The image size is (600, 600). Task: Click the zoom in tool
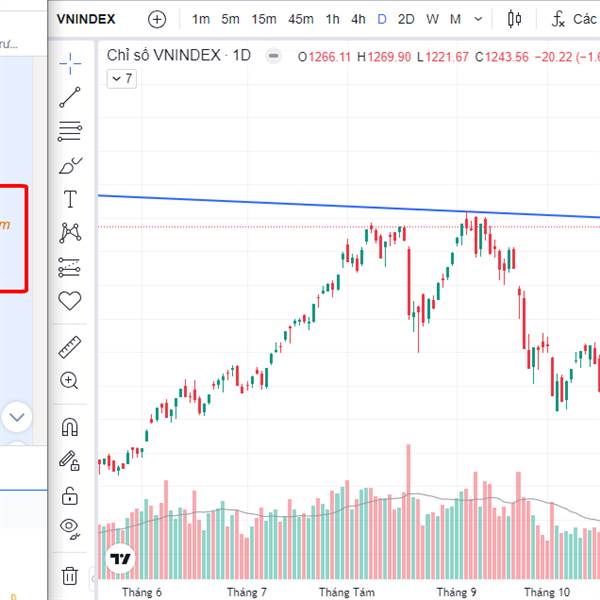click(70, 380)
